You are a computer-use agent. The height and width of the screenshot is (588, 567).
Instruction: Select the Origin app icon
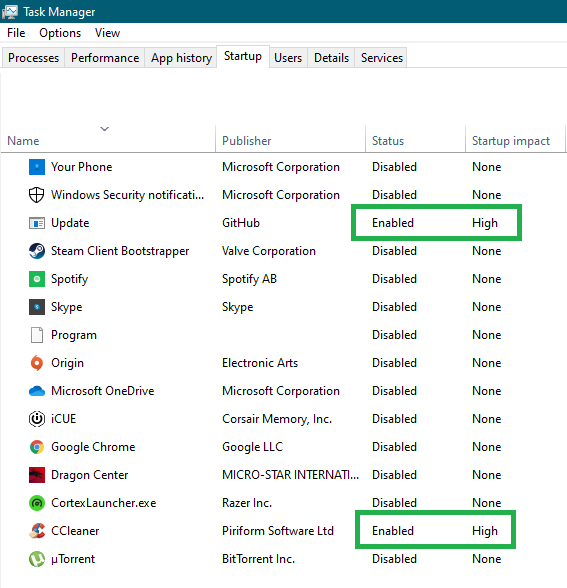click(x=37, y=363)
